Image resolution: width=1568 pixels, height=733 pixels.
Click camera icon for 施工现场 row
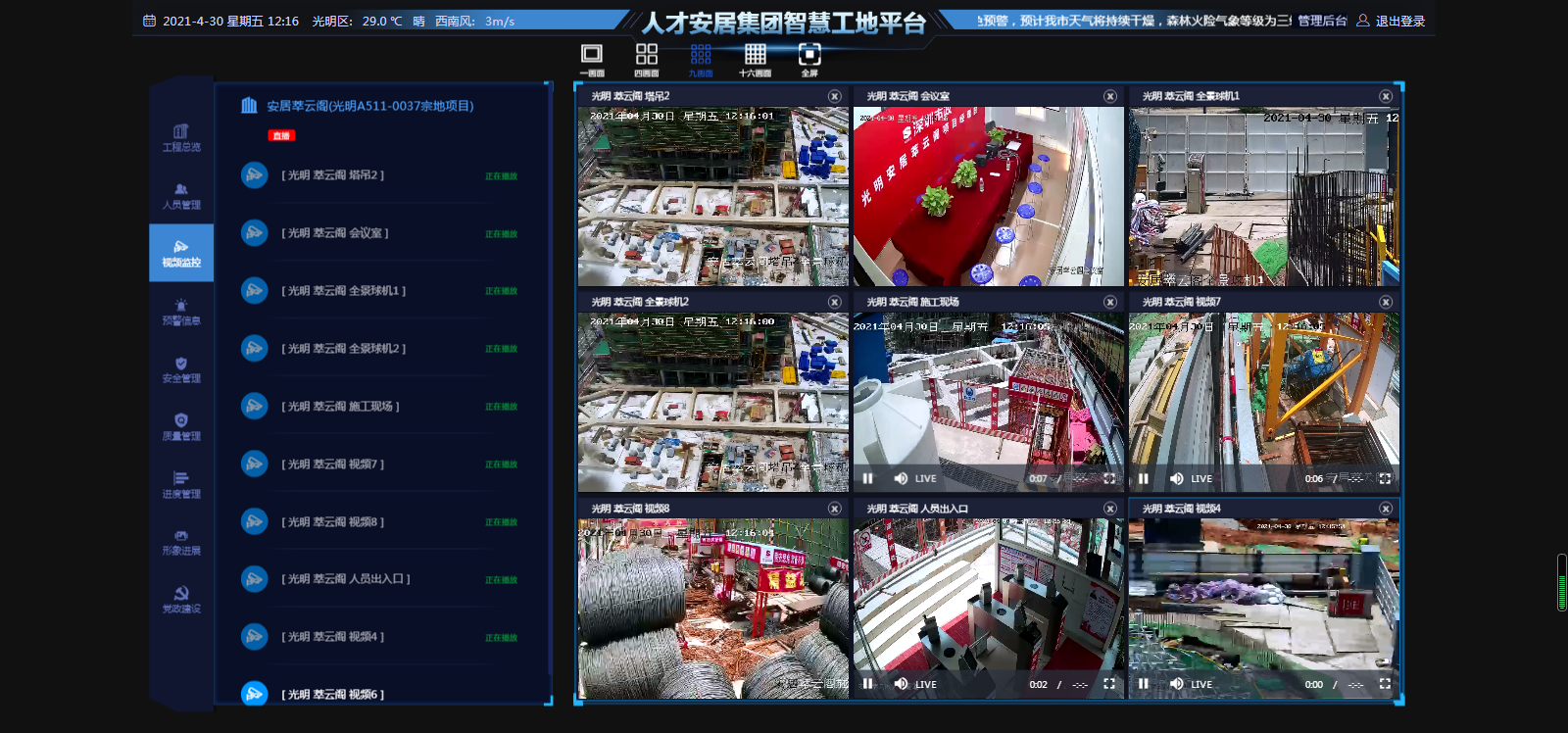(255, 406)
